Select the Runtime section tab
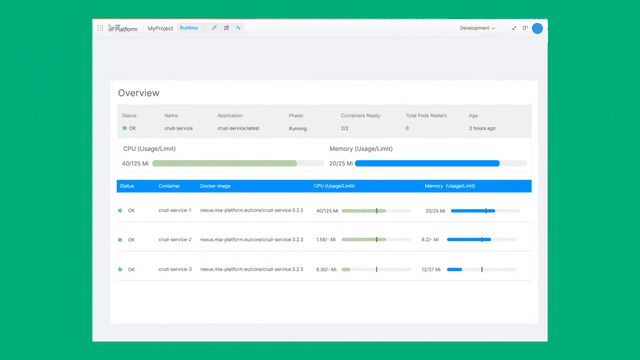This screenshot has height=360, width=640. [x=189, y=28]
